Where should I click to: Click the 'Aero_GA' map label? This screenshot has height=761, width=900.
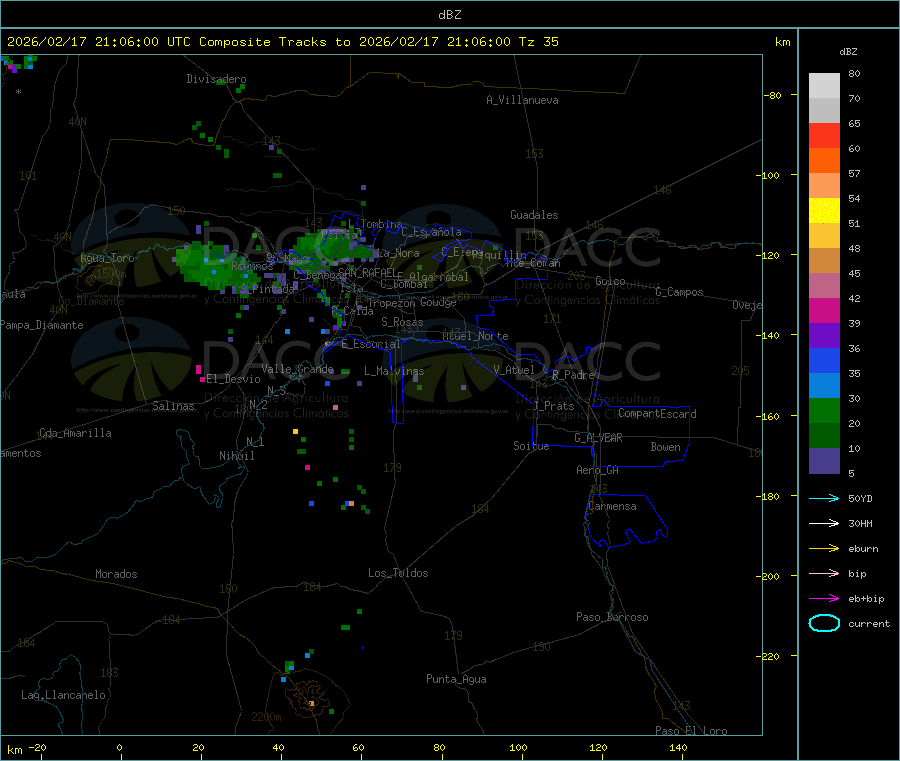598,470
